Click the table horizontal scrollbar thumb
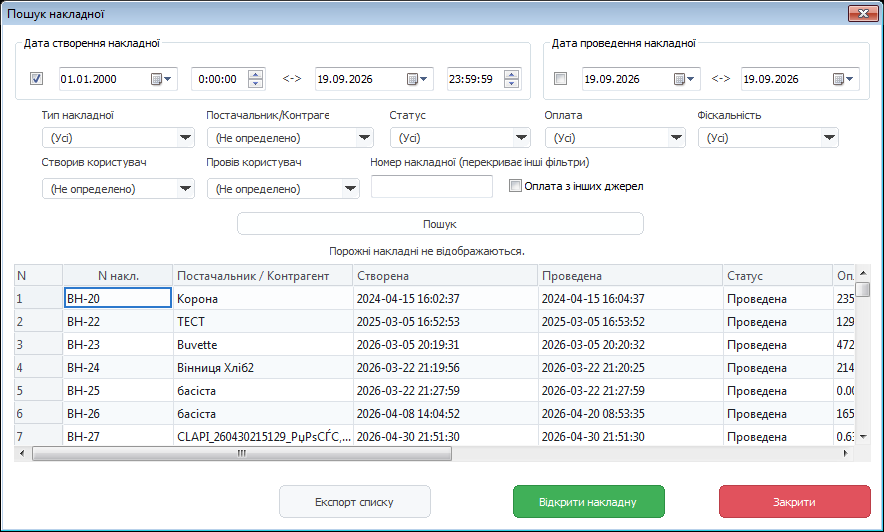This screenshot has width=884, height=532. pos(242,453)
